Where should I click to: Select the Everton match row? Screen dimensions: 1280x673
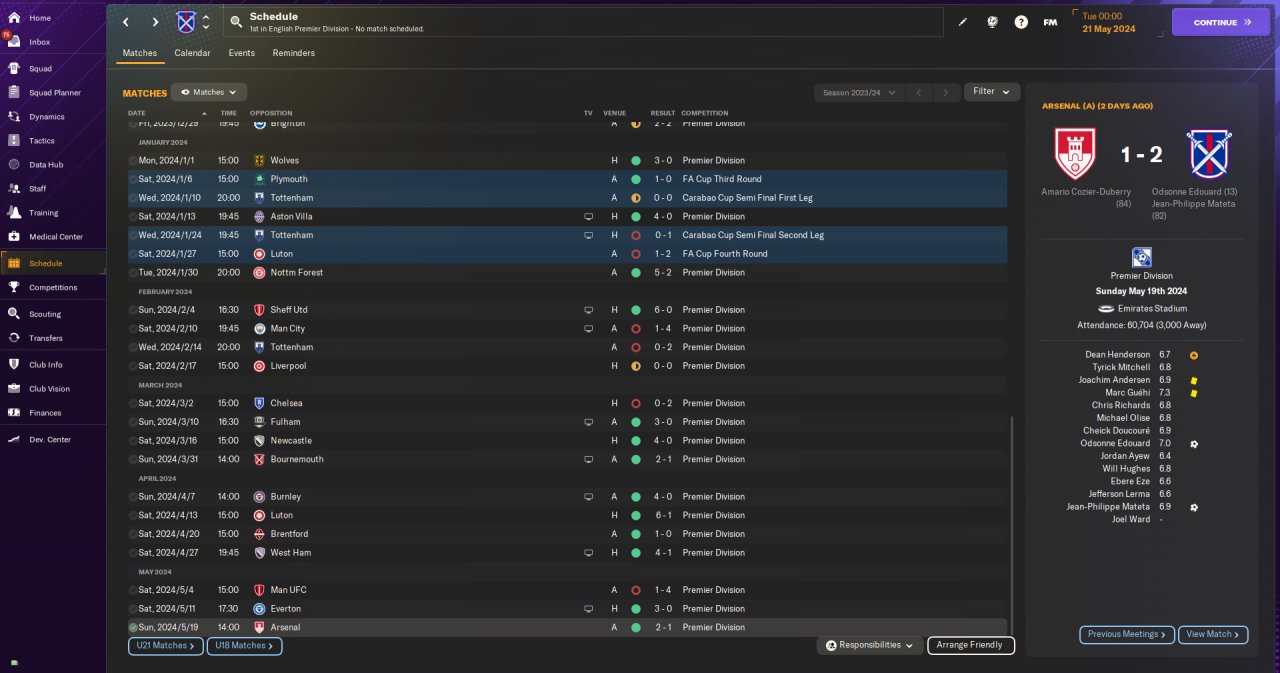point(567,608)
